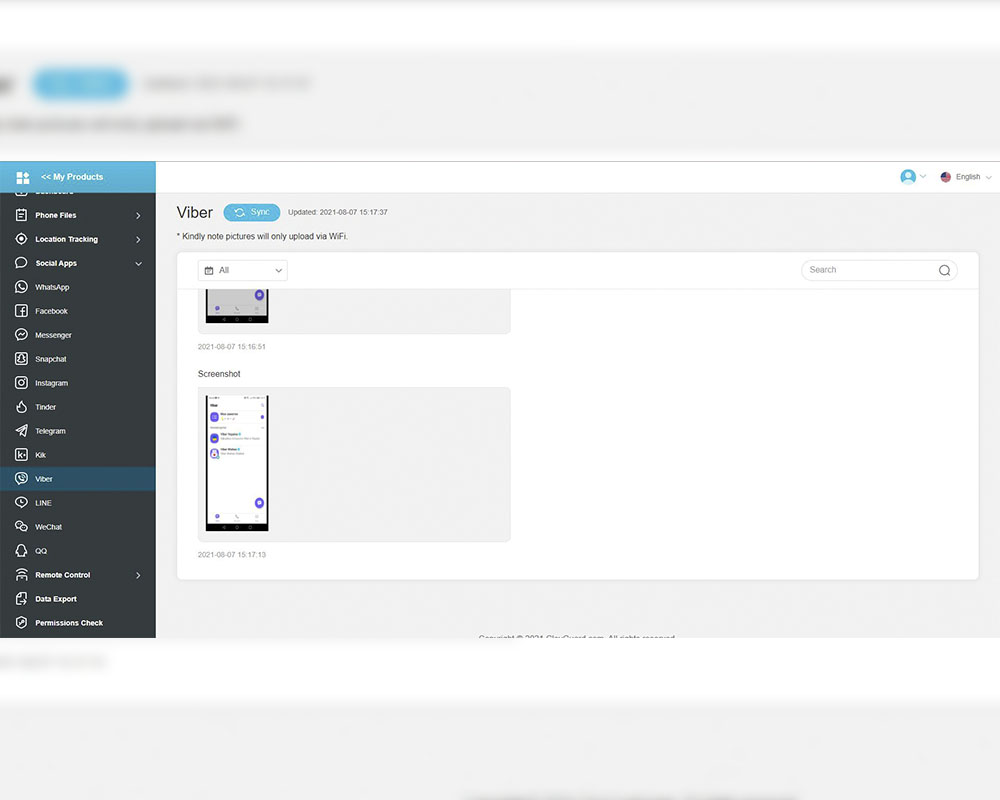Click the My Products grid icon
The image size is (1000, 800).
pos(23,177)
